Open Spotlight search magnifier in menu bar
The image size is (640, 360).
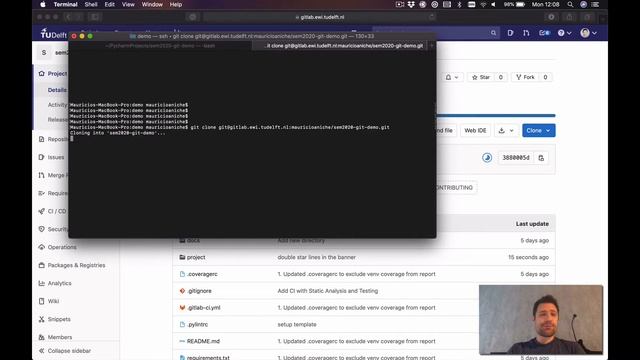pyautogui.click(x=570, y=4)
